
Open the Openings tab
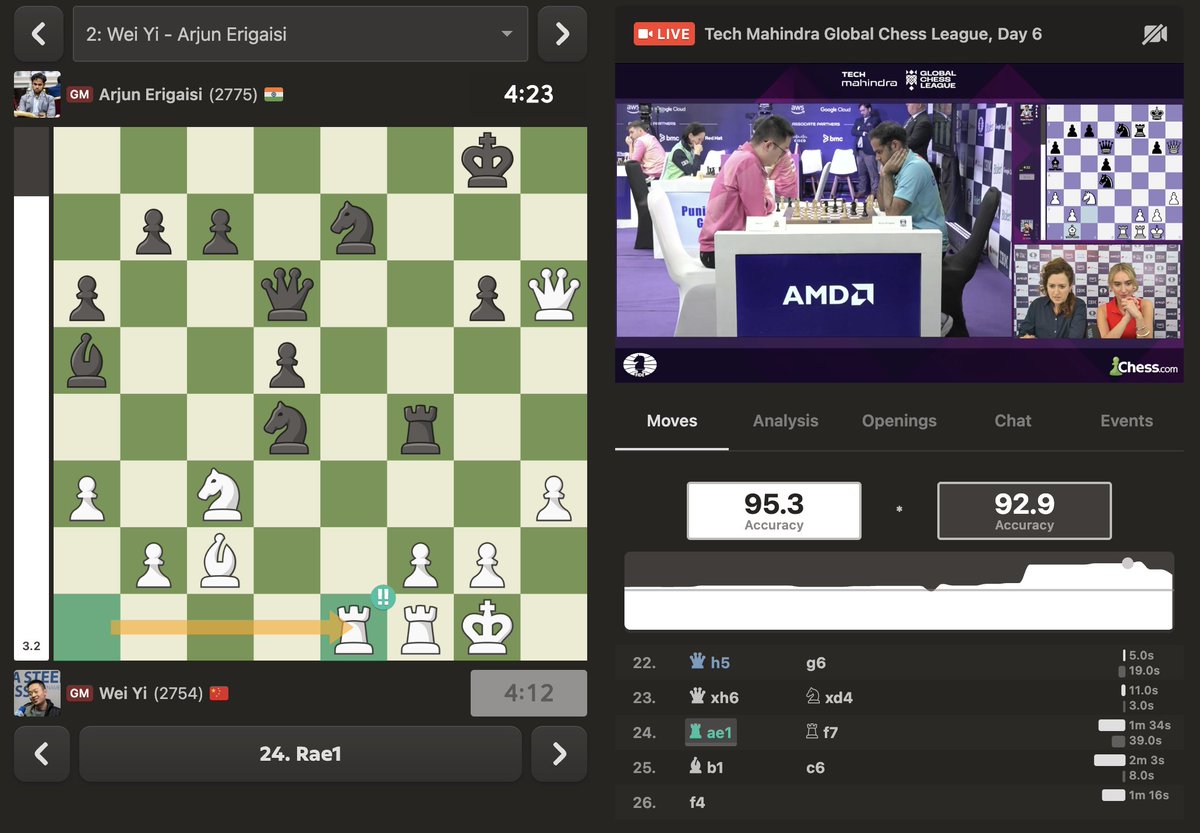(899, 421)
